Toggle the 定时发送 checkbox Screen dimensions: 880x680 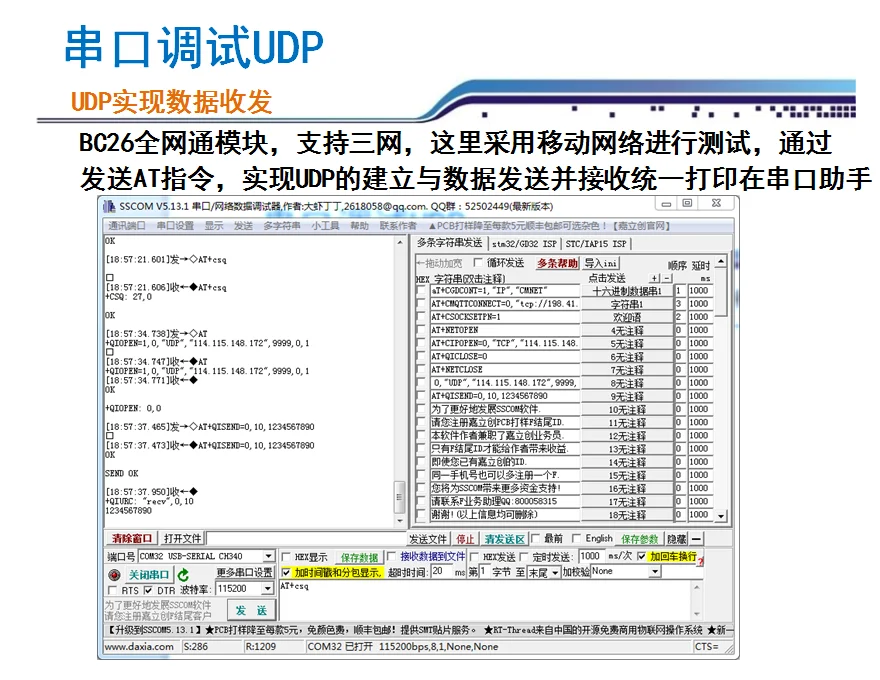[x=523, y=557]
